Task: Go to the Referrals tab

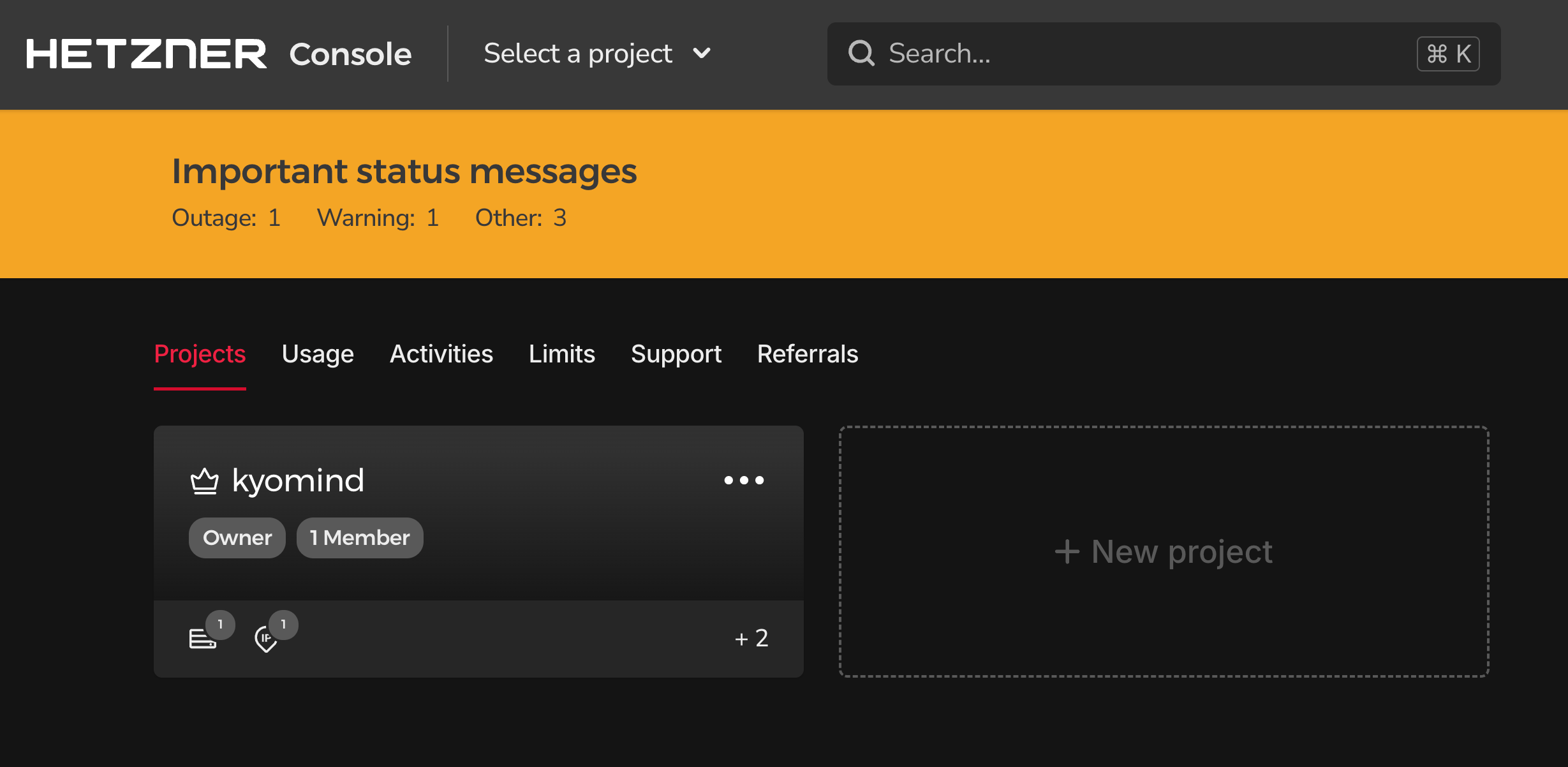Action: 808,354
